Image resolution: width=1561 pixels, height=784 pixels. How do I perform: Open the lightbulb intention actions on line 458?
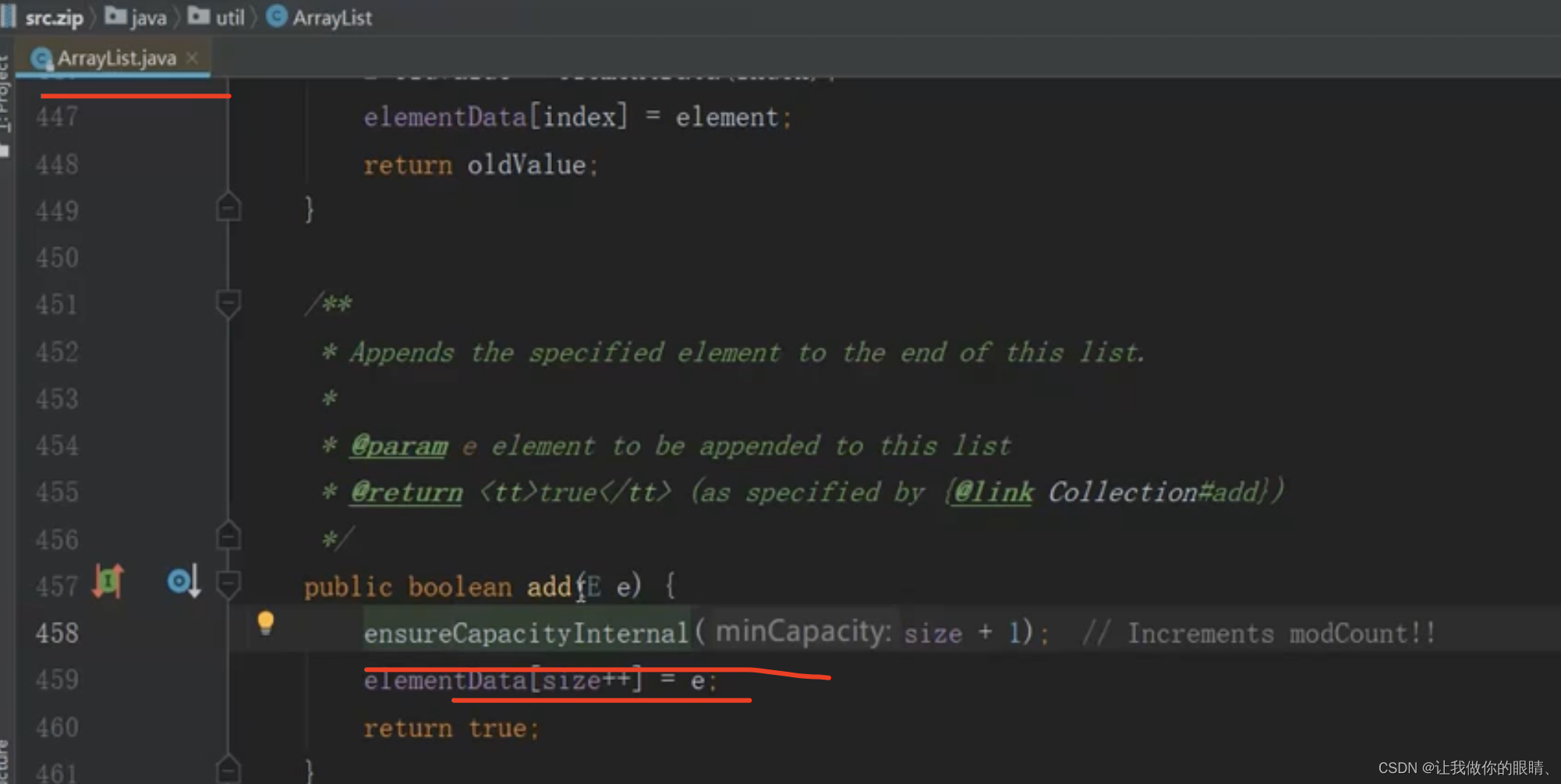pos(266,623)
